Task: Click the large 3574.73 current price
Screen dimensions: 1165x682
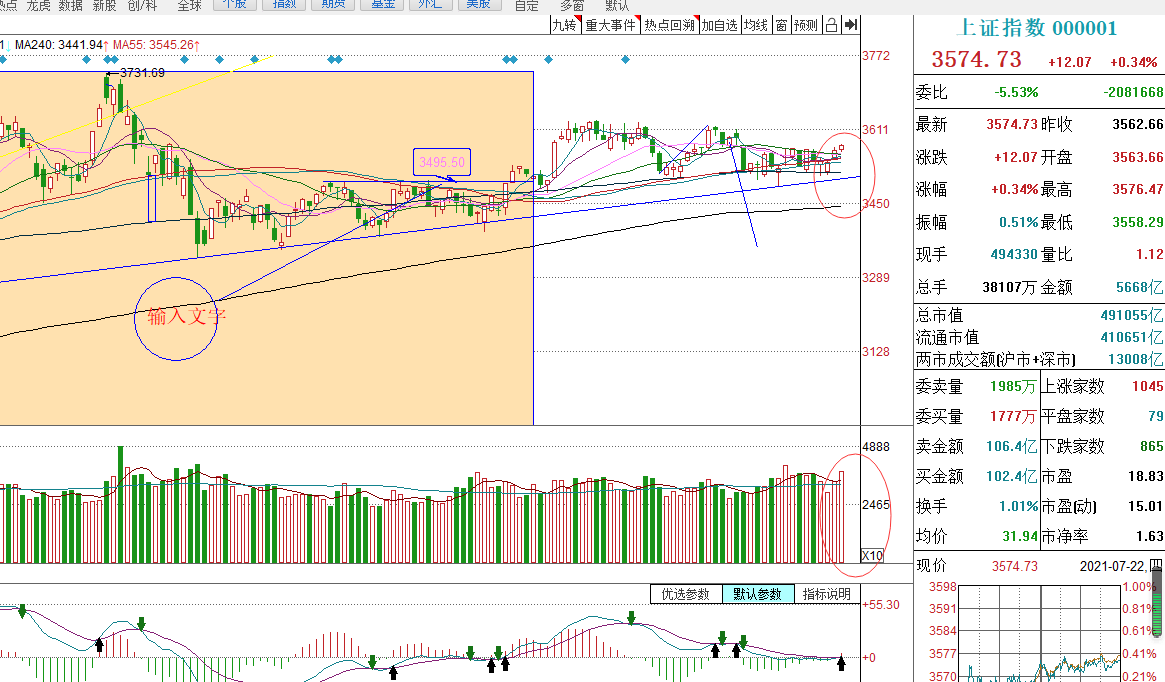Action: click(976, 59)
